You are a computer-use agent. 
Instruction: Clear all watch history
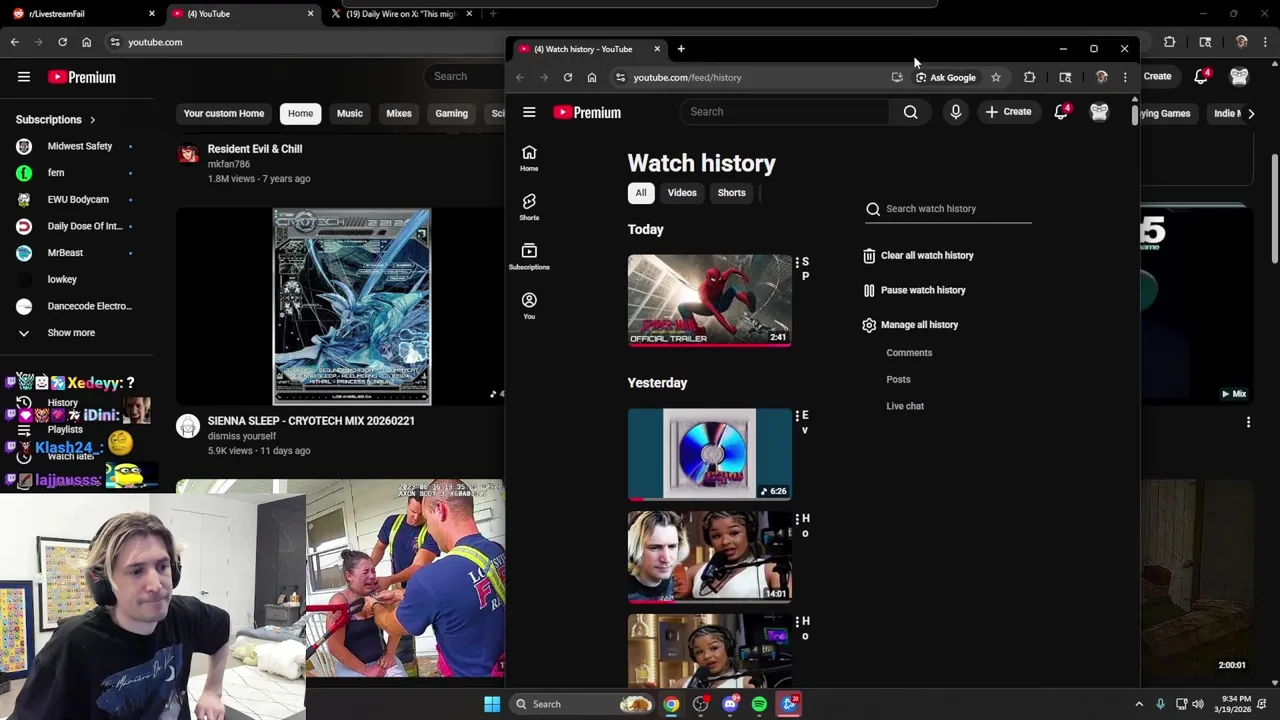pyautogui.click(x=918, y=255)
